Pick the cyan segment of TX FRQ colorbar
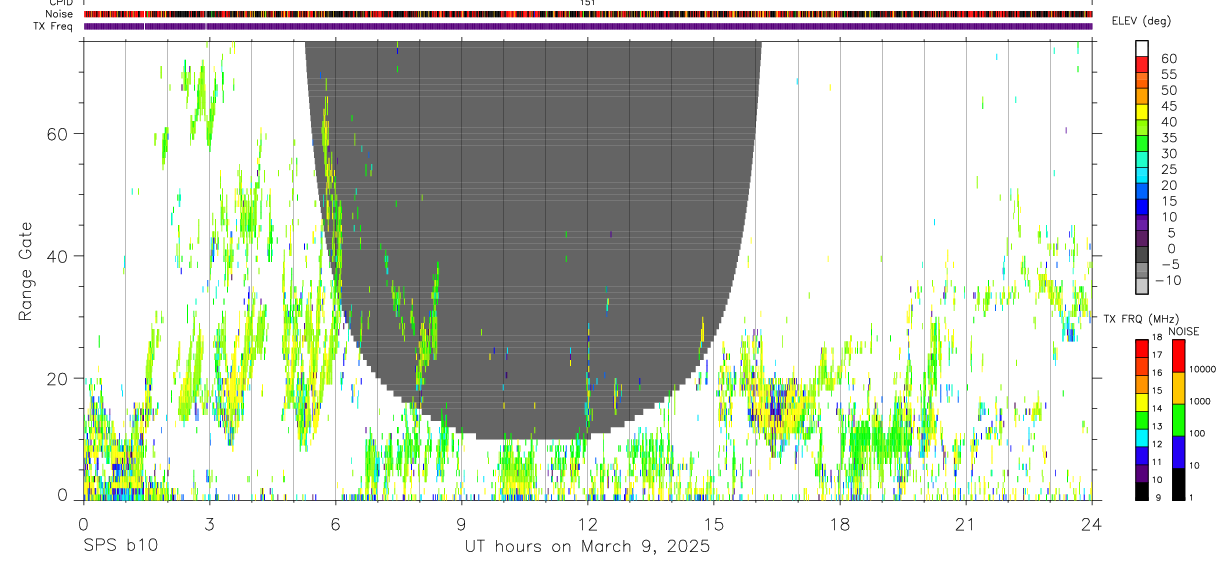 [1142, 438]
